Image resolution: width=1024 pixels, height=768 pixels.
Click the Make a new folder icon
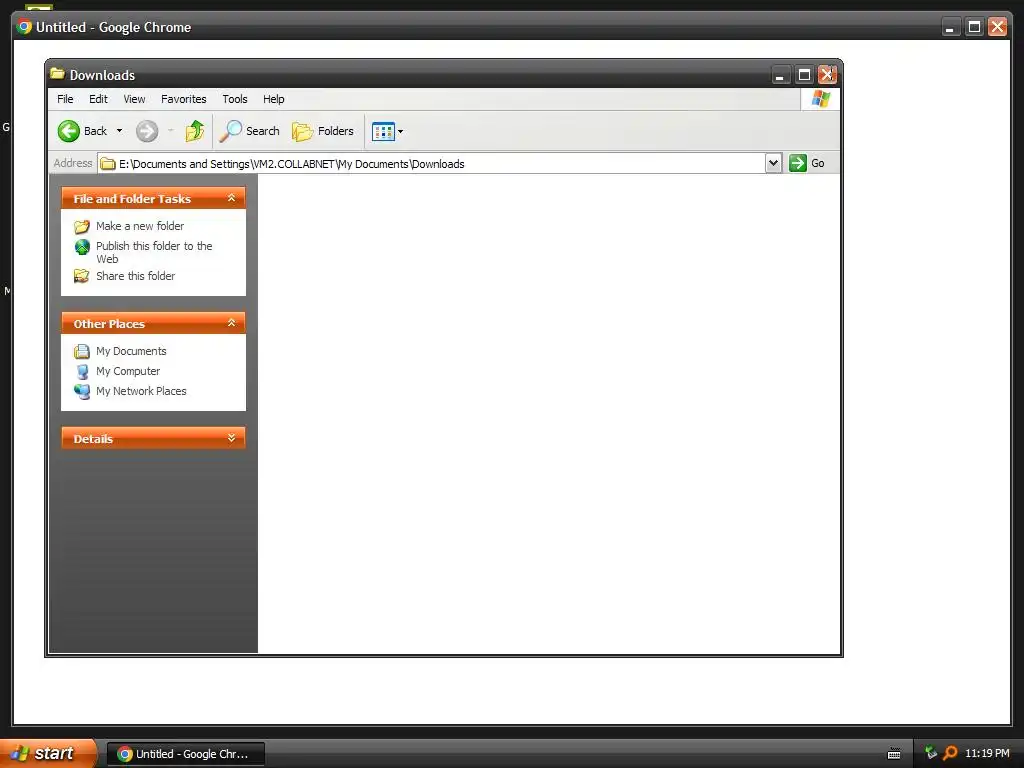coord(82,227)
